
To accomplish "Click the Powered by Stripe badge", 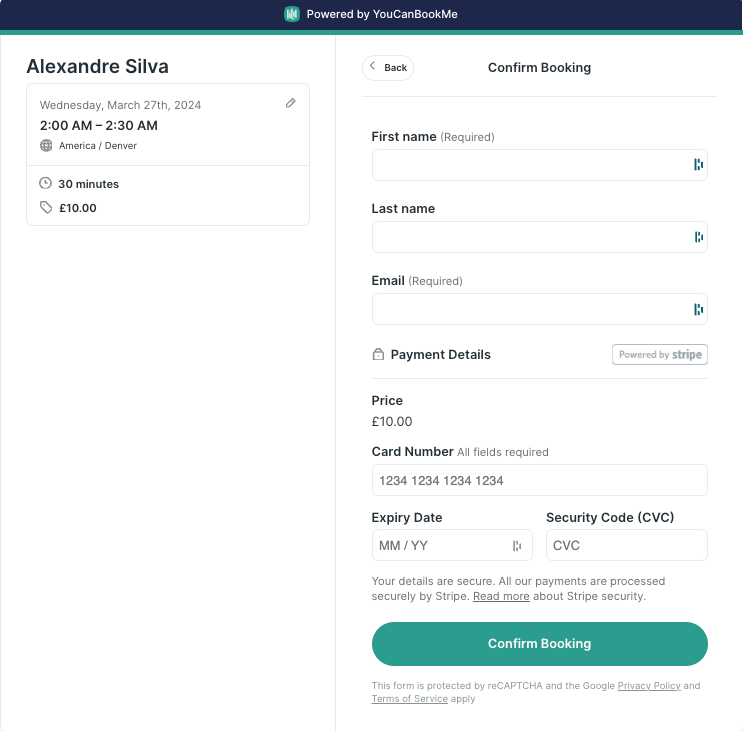I will pos(659,354).
